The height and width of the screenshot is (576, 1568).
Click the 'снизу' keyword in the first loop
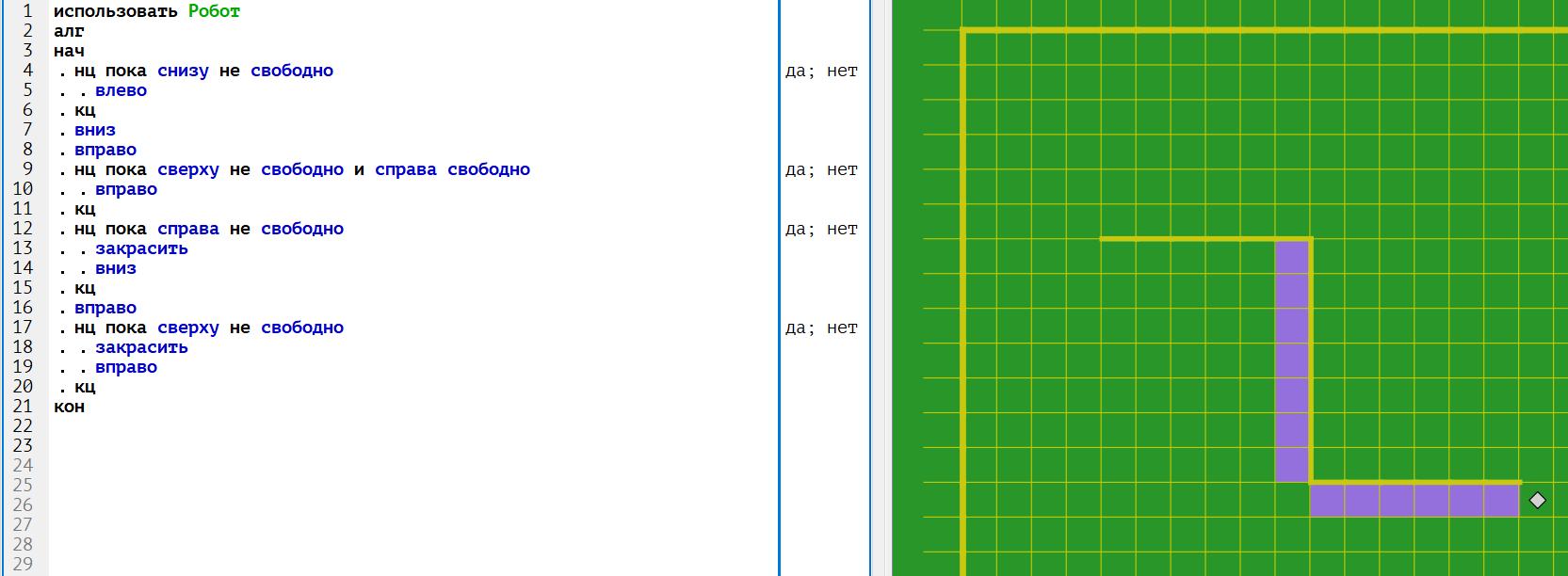tap(183, 71)
